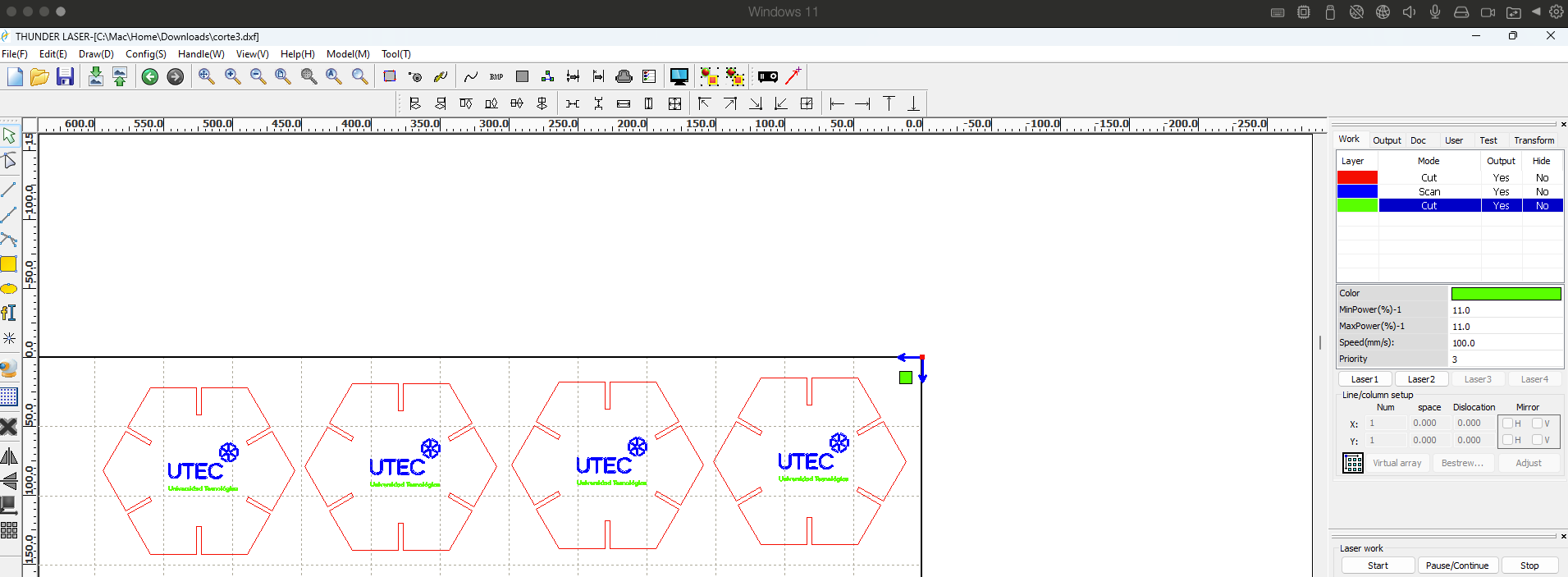The width and height of the screenshot is (1568, 577).
Task: Click the Export icon with green up arrow
Action: 120,76
